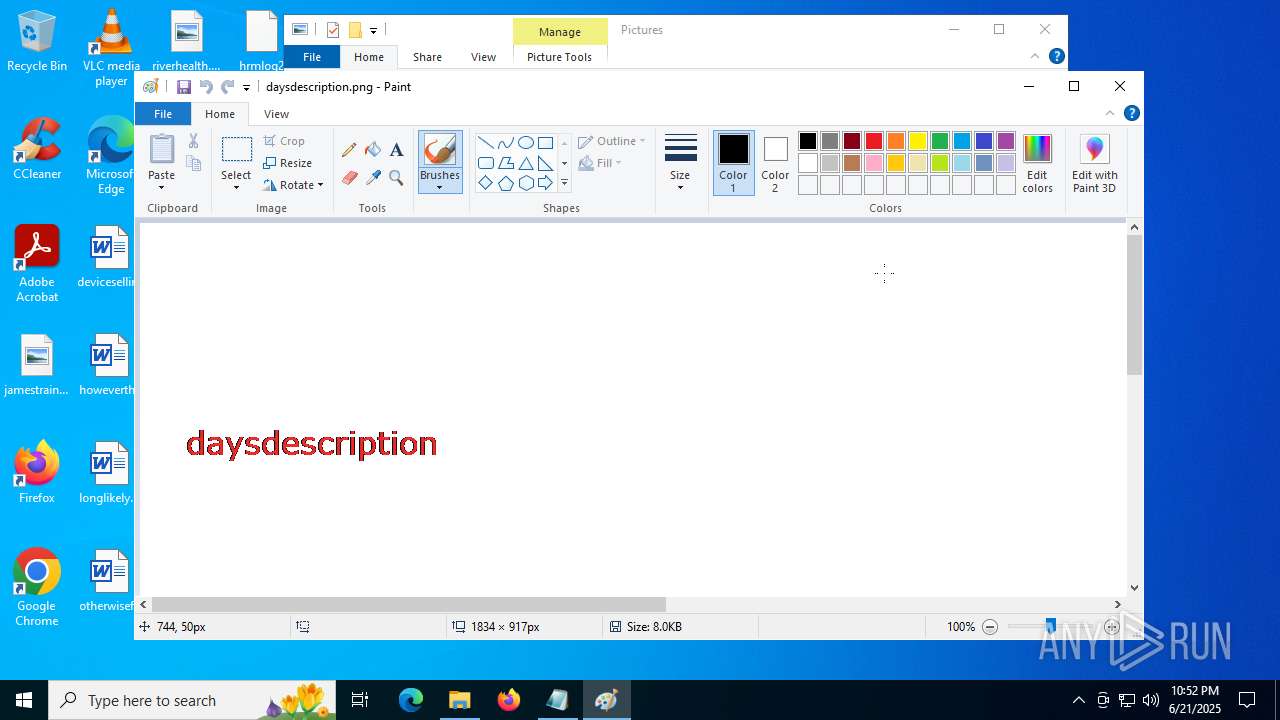Click Edit with Paint 3D
This screenshot has height=720, width=1280.
1094,163
